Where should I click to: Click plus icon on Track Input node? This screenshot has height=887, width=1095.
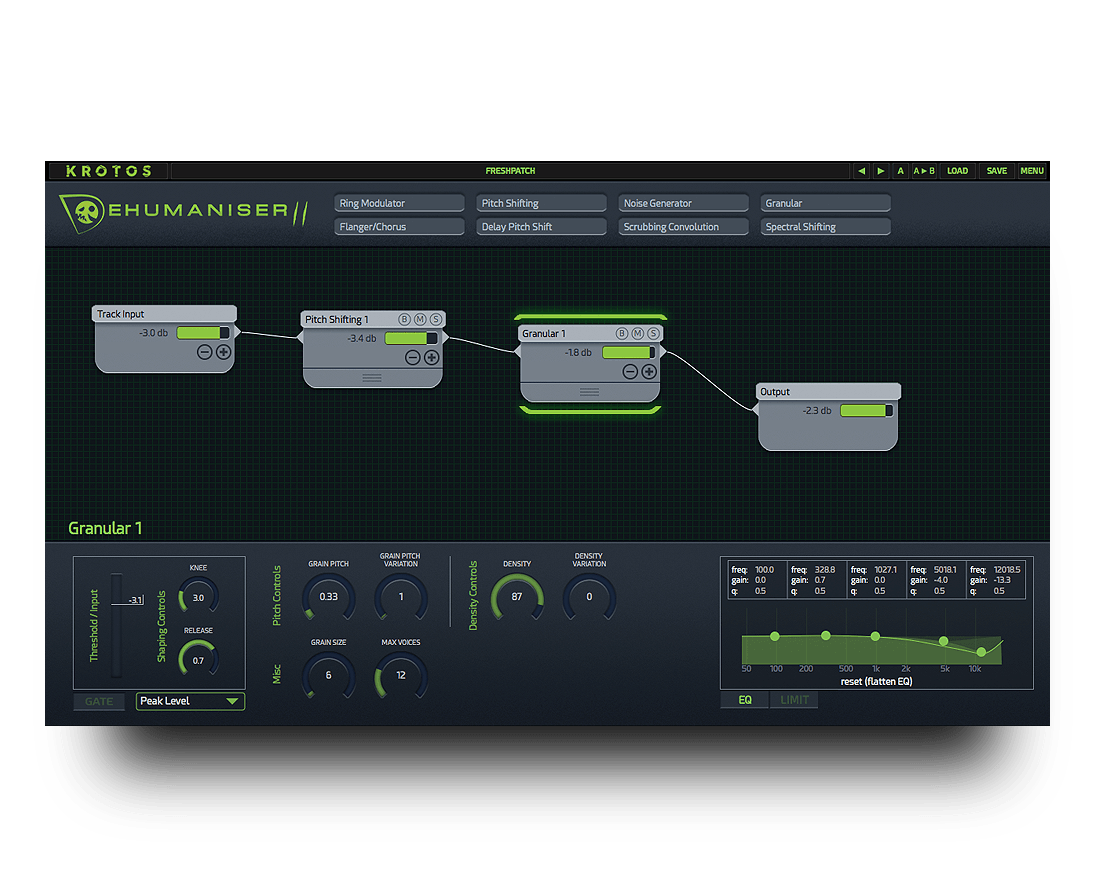pos(223,352)
